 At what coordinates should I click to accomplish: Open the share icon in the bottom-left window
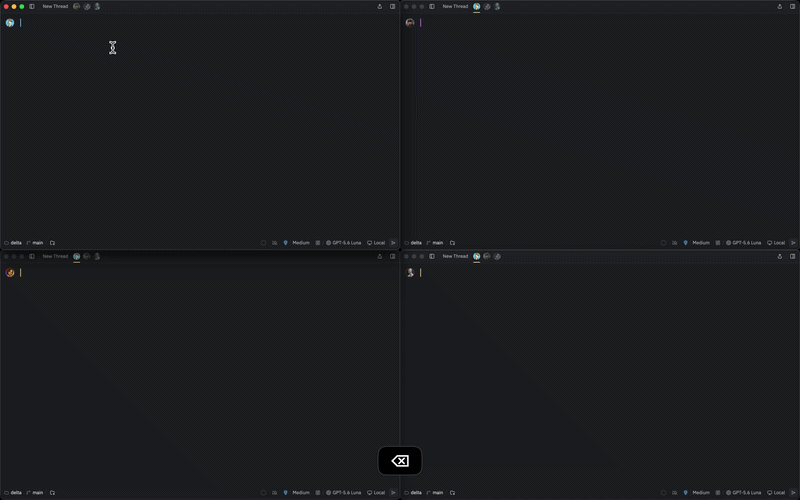[380, 257]
